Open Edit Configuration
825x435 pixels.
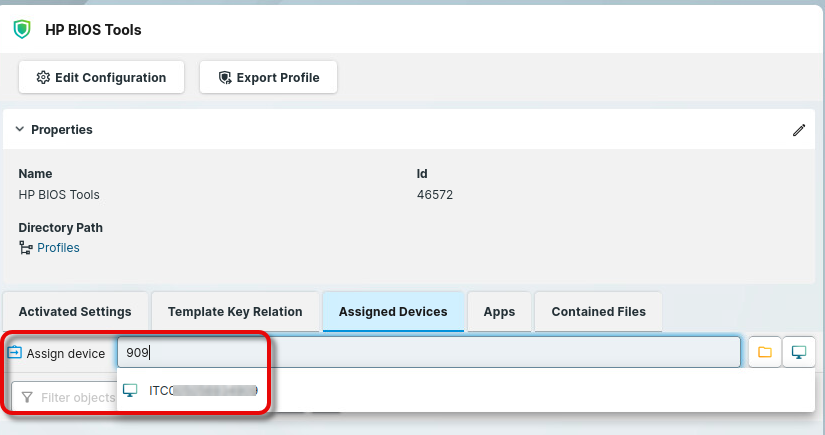[x=101, y=77]
